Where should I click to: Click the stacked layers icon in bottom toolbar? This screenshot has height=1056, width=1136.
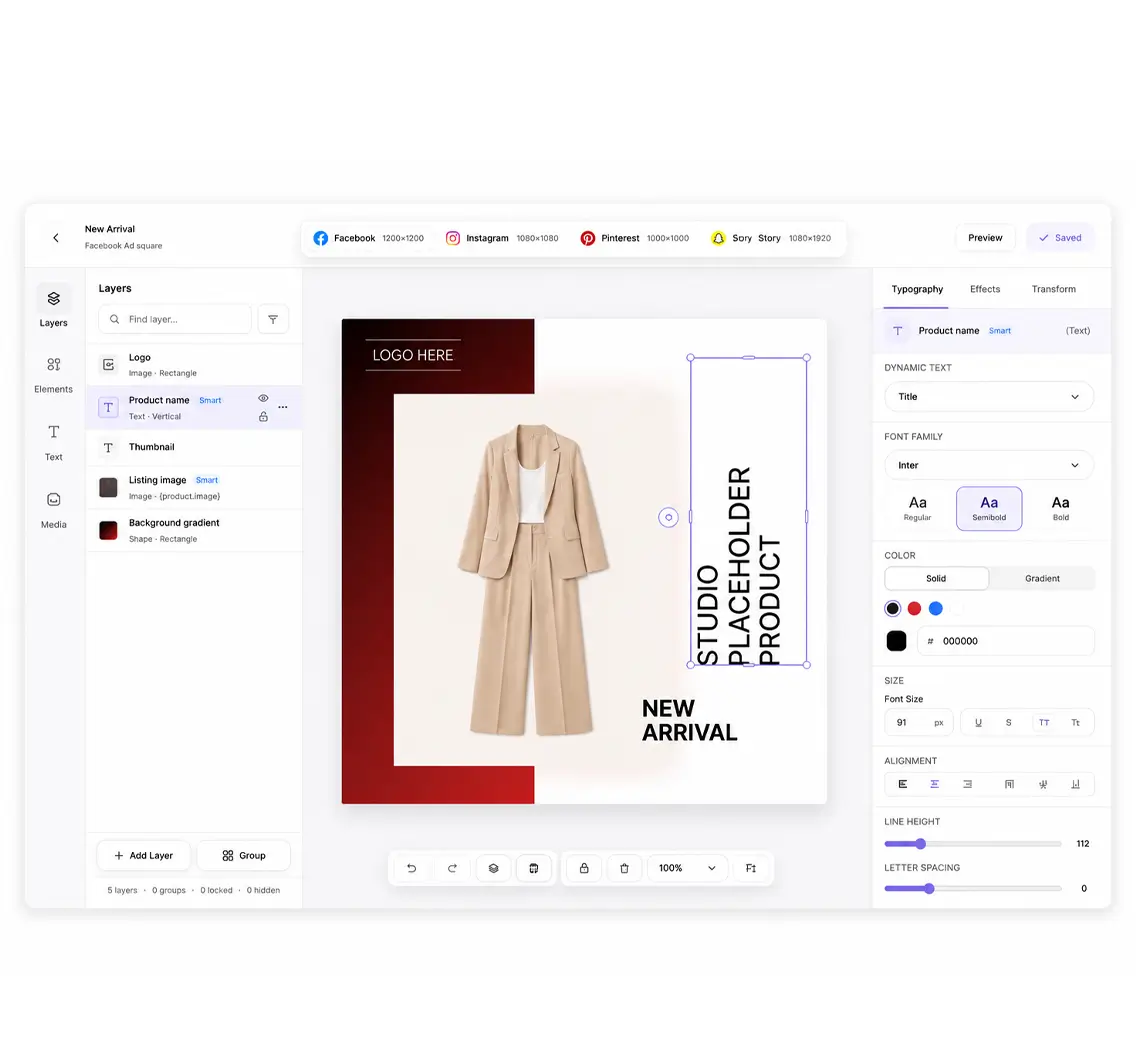(x=493, y=868)
